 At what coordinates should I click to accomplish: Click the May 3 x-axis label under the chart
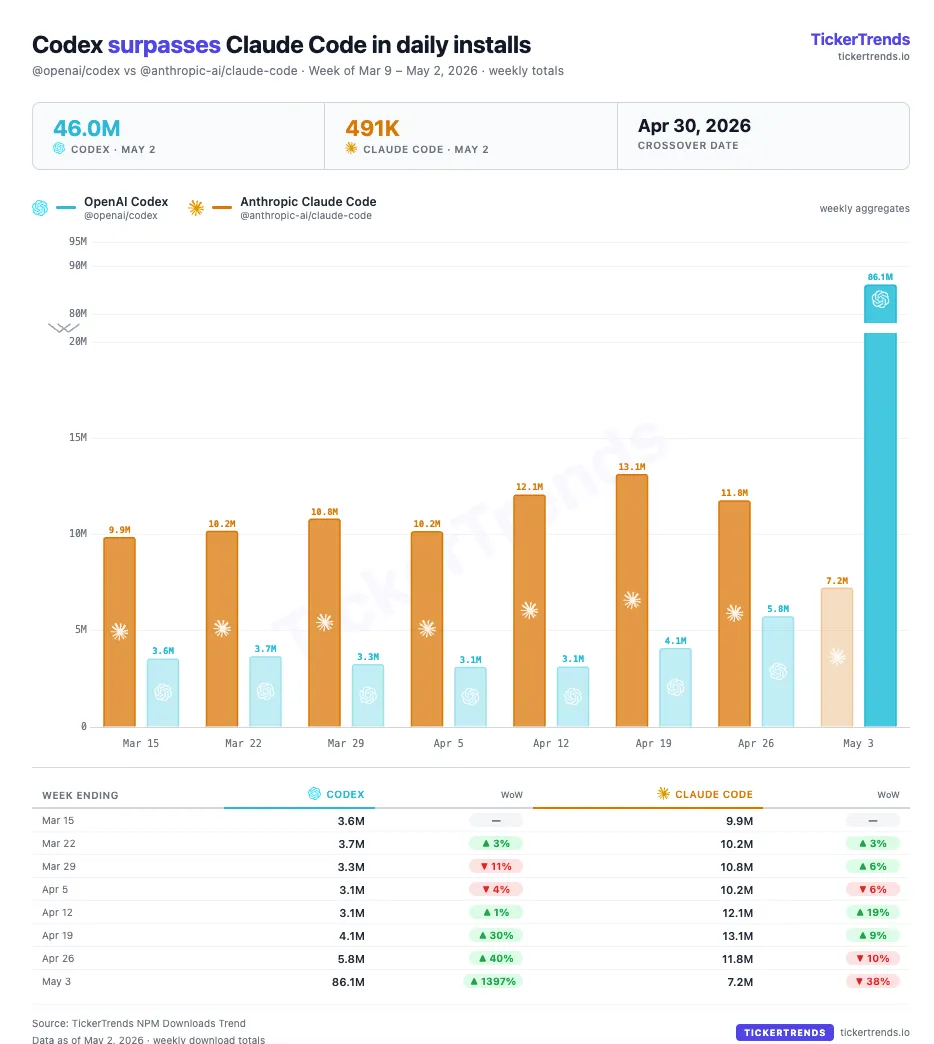(x=858, y=743)
